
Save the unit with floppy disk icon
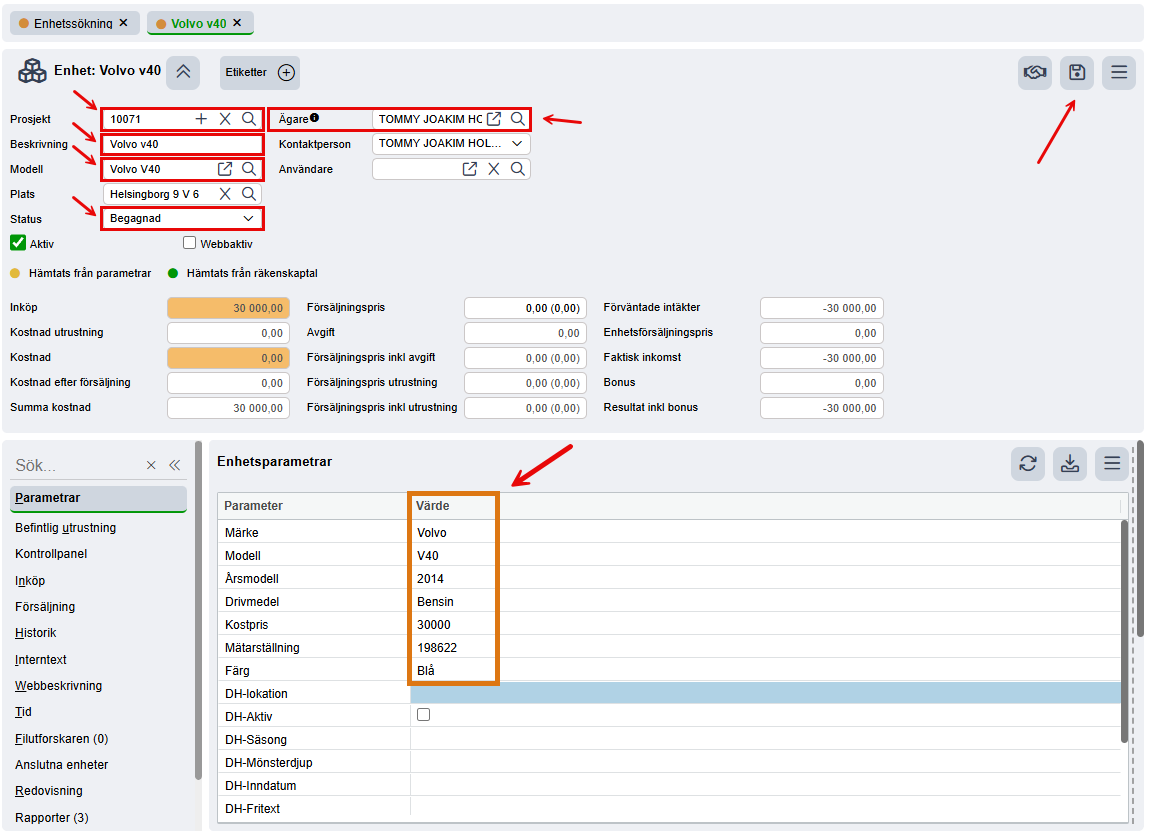pos(1076,73)
